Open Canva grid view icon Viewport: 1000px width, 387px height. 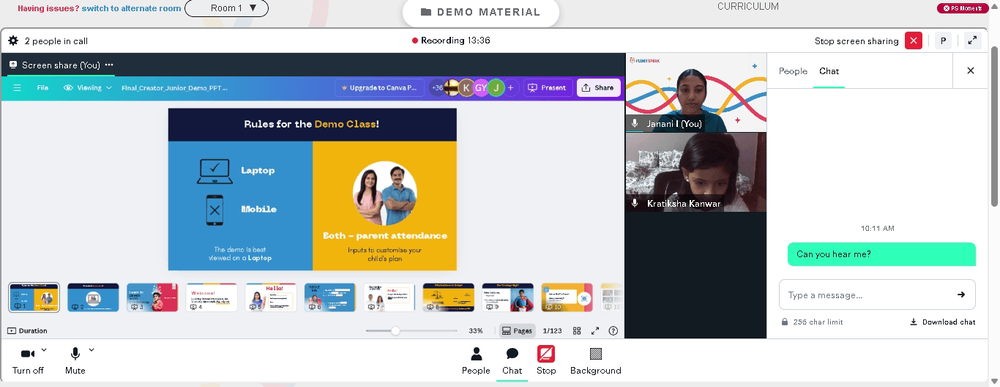tap(577, 331)
